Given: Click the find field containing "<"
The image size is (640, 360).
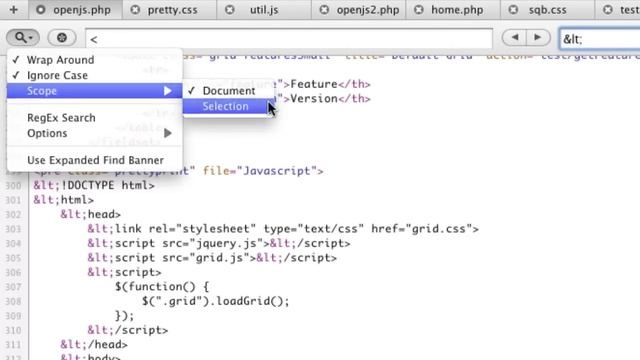Looking at the screenshot, I should click(289, 39).
